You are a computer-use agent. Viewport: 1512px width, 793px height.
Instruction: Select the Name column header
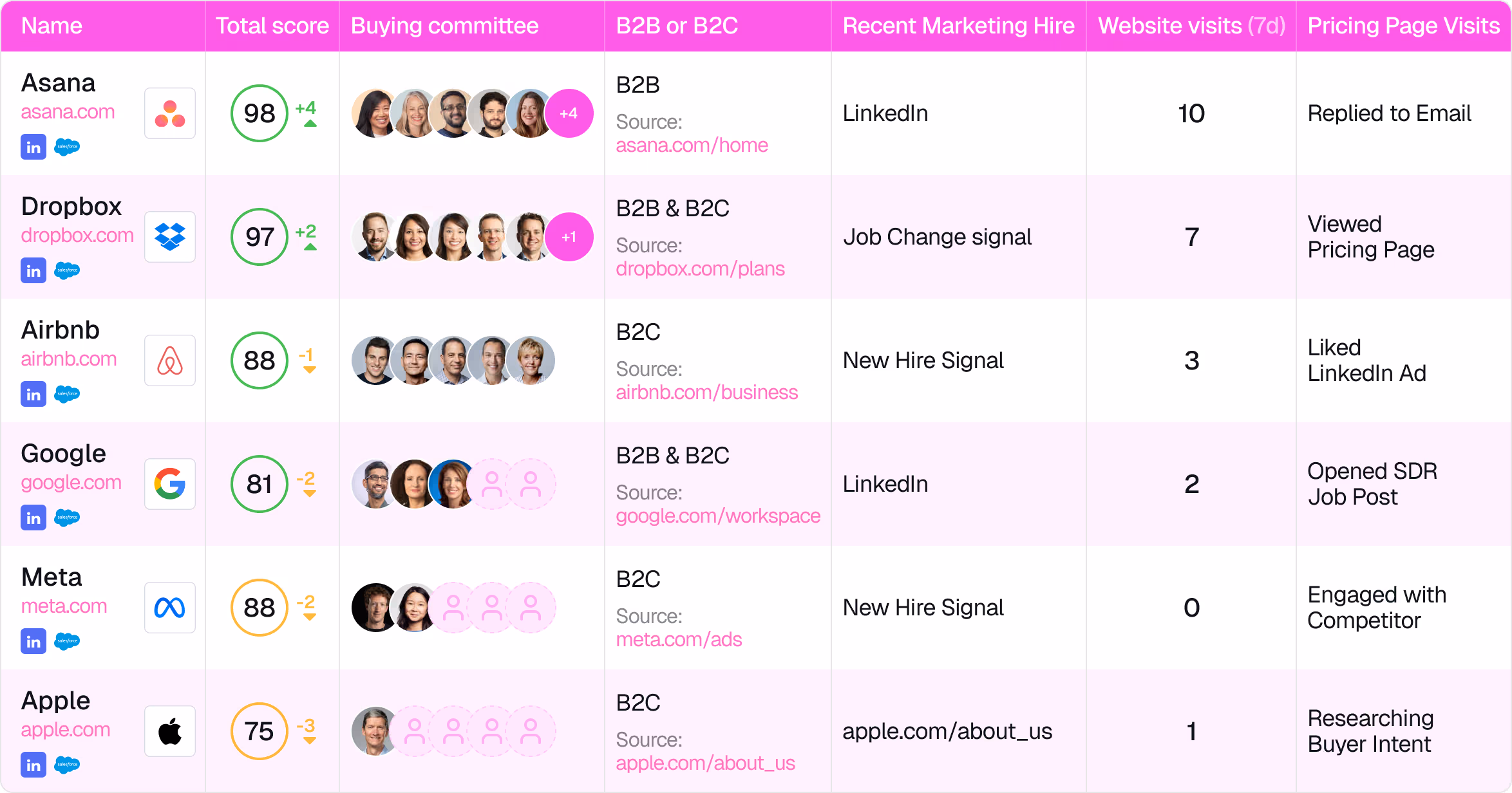point(52,26)
